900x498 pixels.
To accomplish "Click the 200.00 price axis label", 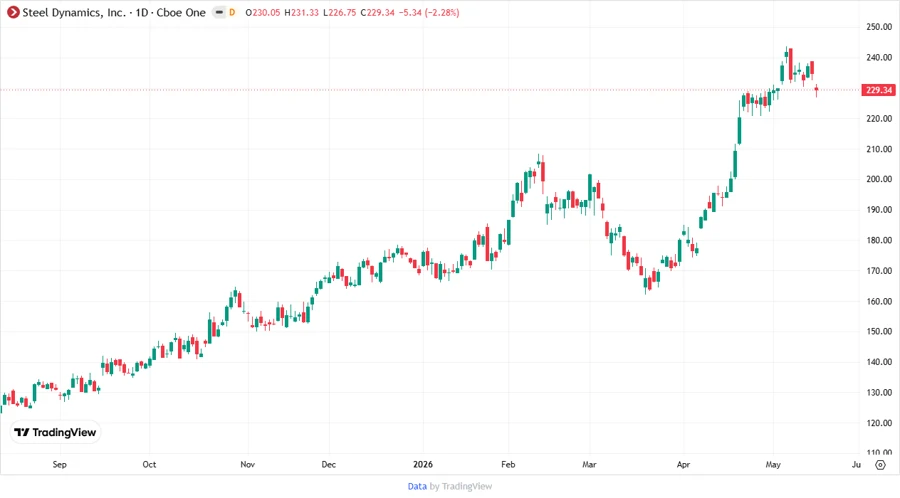I will click(x=879, y=179).
